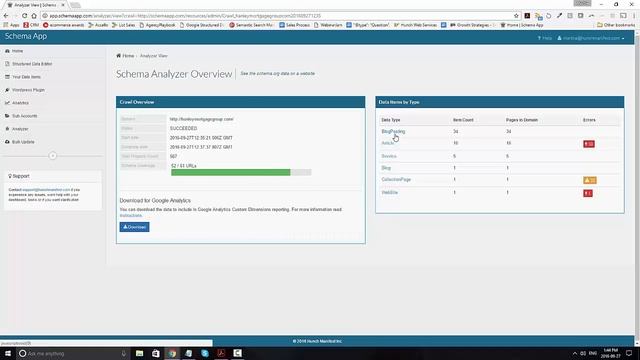The width and height of the screenshot is (640, 360).
Task: Open the Google Analytics instructions link
Action: pos(131,216)
